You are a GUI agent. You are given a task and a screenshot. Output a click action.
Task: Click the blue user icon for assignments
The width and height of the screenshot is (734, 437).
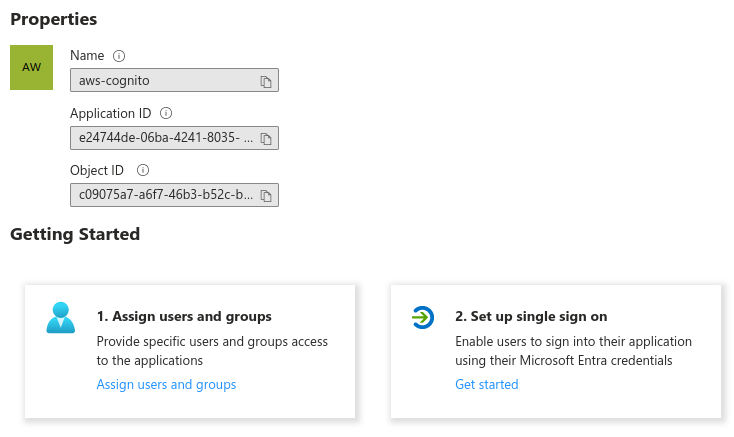click(60, 318)
